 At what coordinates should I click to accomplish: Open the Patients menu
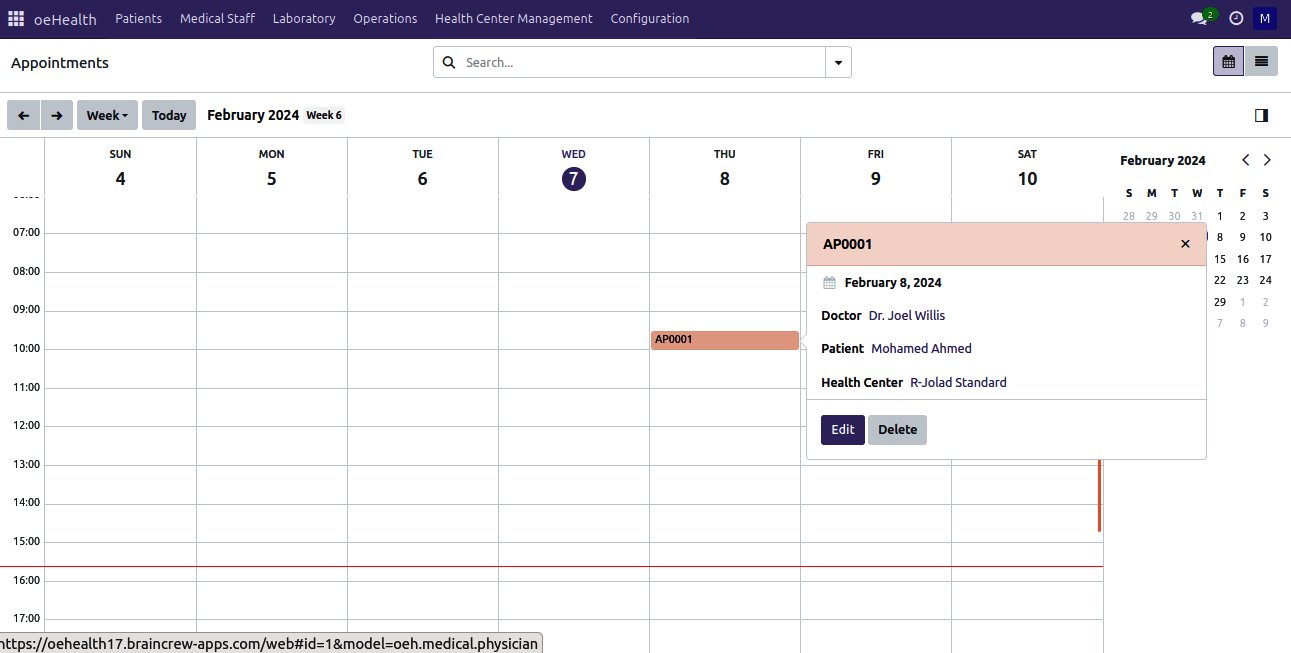tap(138, 18)
